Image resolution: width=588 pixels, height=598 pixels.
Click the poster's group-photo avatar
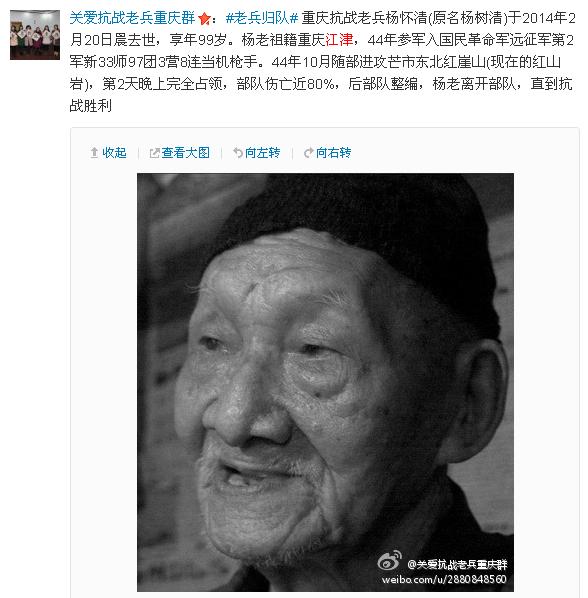35,35
